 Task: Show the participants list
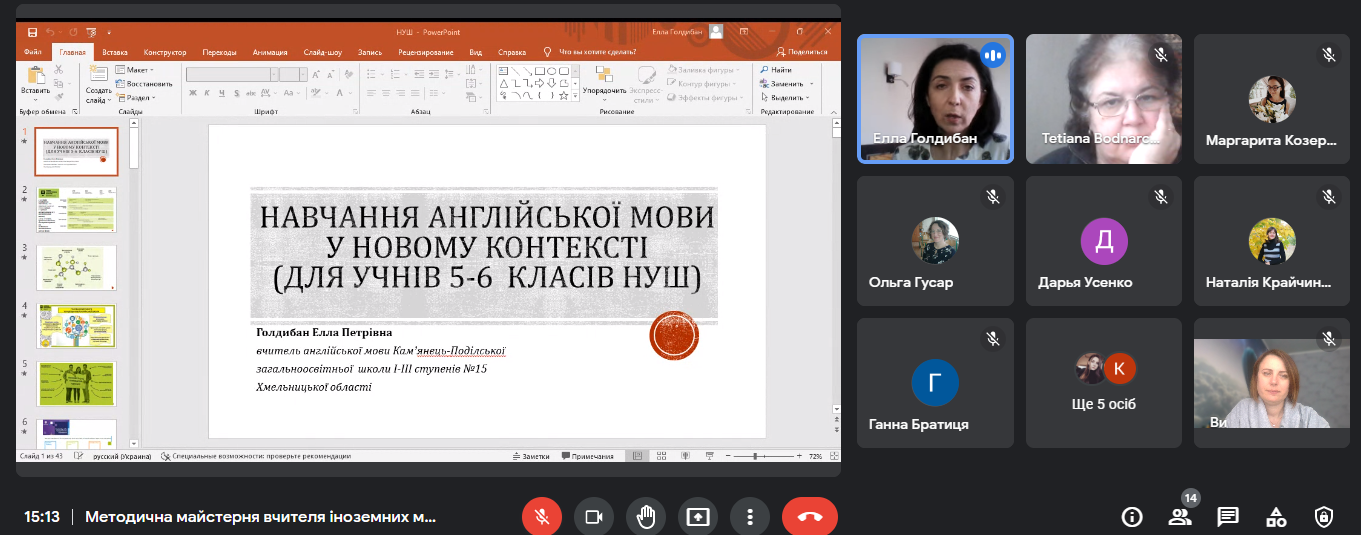coord(1180,517)
